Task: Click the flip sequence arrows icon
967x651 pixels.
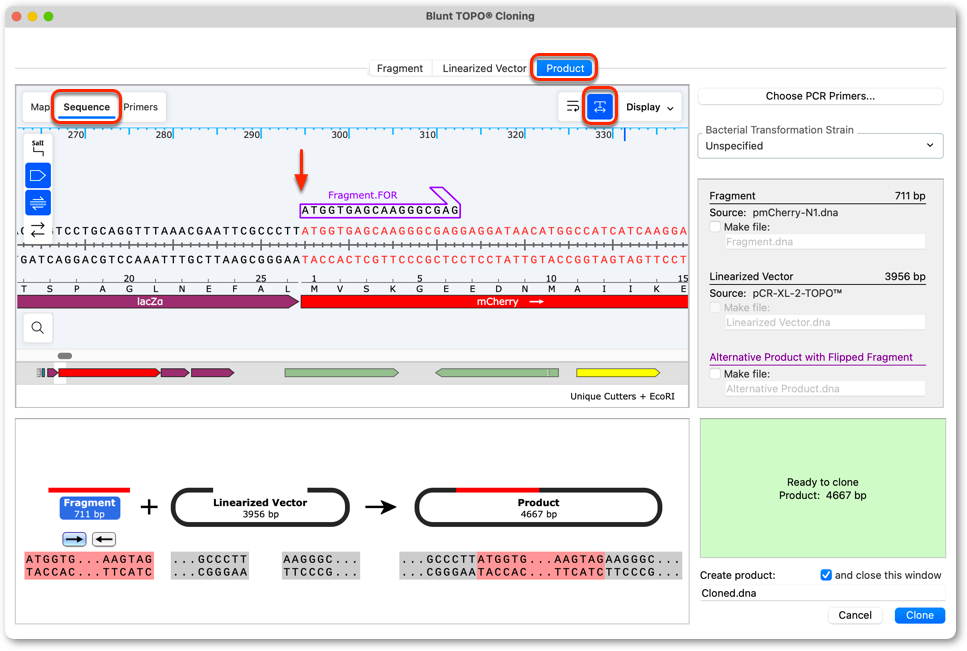Action: click(x=38, y=229)
